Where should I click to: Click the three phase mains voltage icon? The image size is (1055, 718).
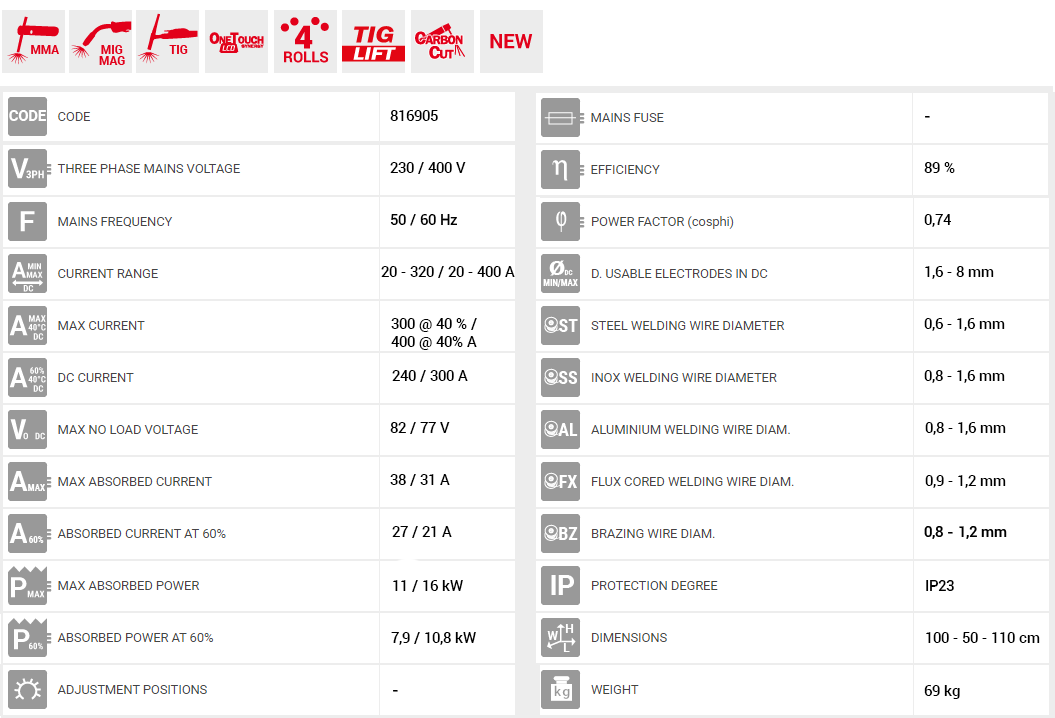pos(27,169)
